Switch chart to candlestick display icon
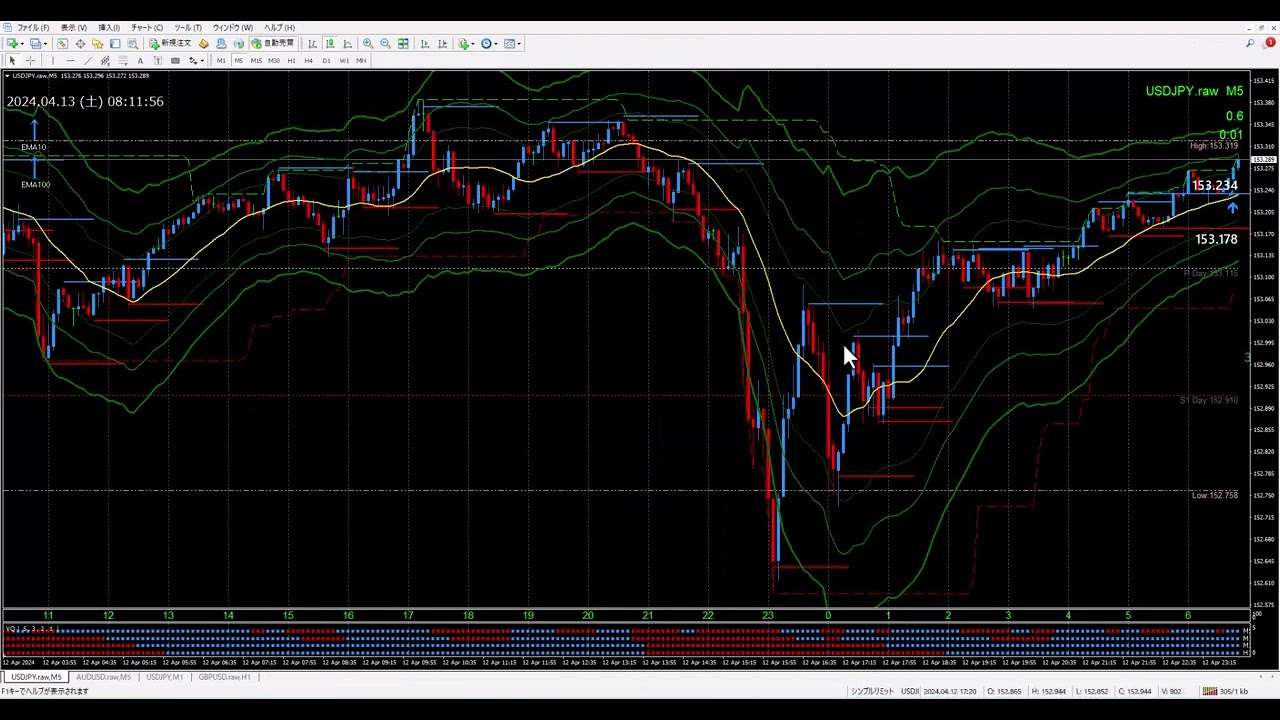1280x720 pixels. [x=330, y=44]
